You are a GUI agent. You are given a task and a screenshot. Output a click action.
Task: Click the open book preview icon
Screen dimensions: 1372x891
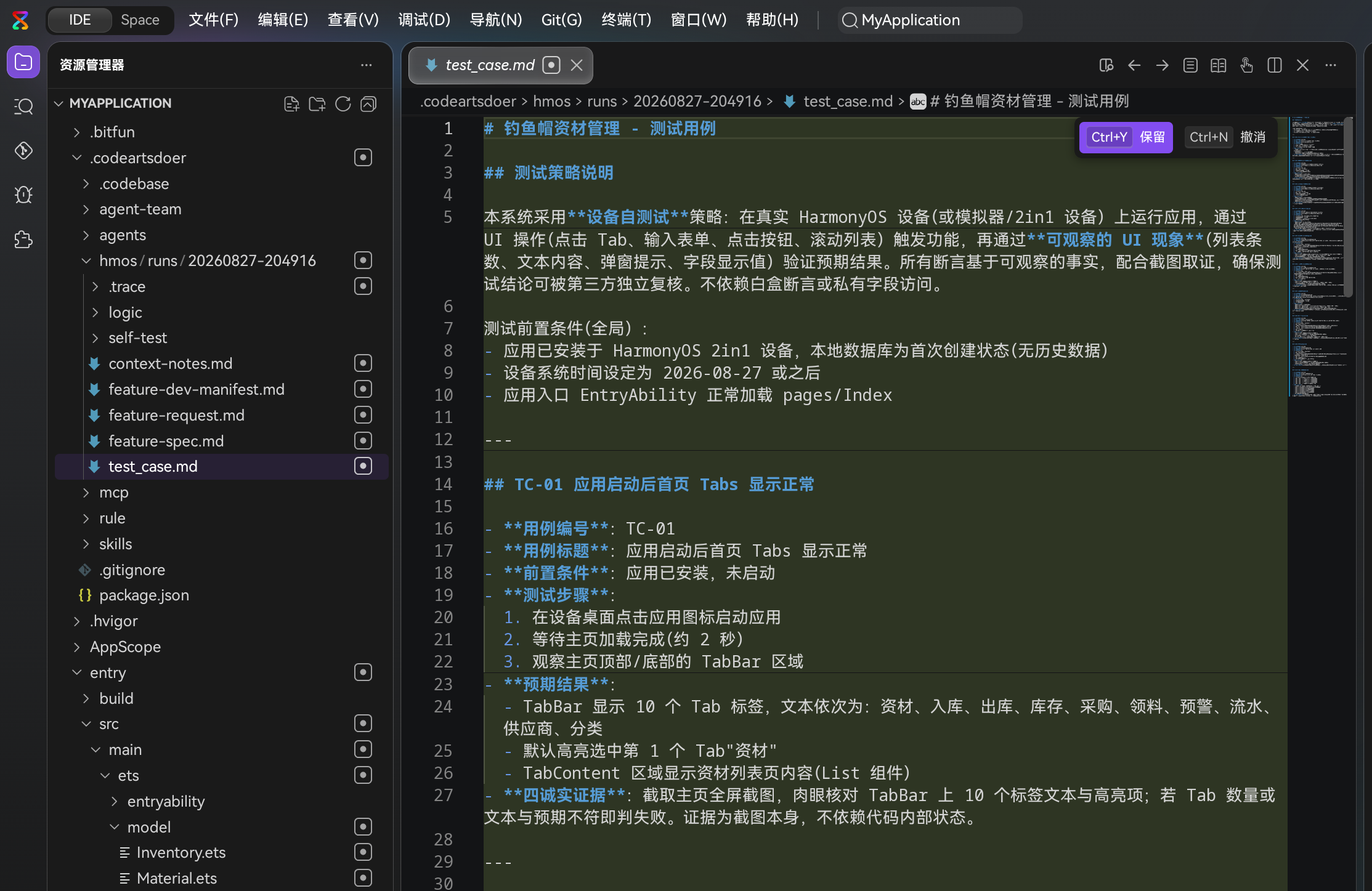(x=1219, y=65)
